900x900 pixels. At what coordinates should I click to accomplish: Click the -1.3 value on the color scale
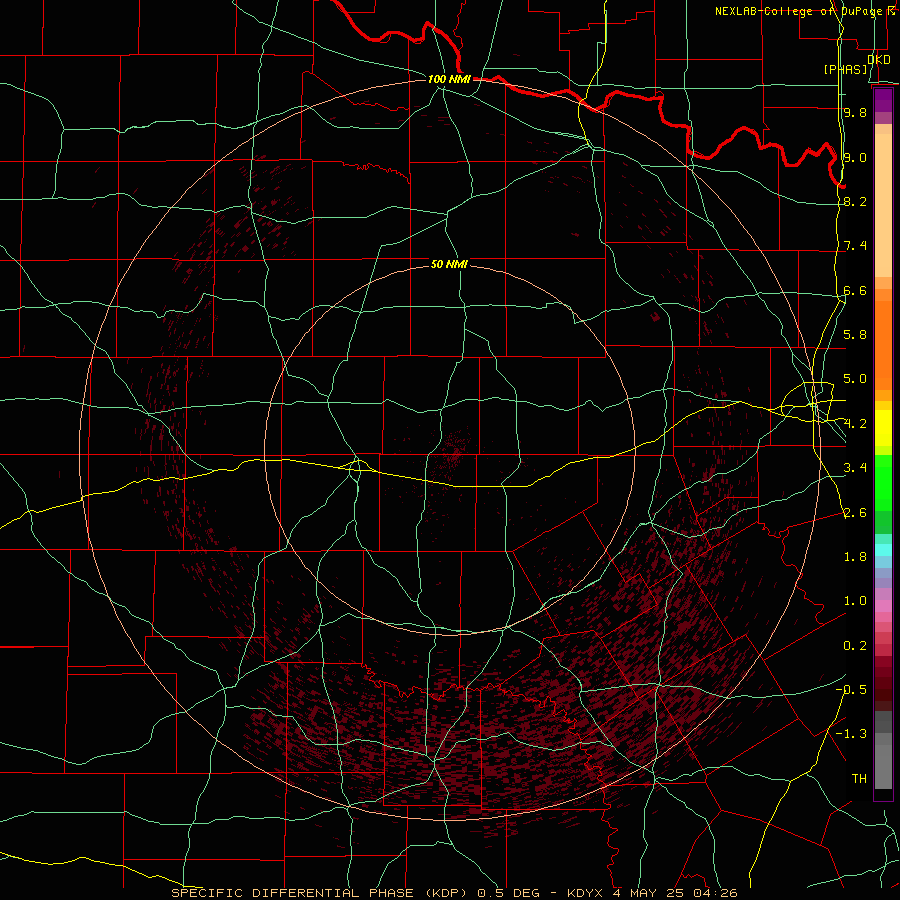point(851,734)
